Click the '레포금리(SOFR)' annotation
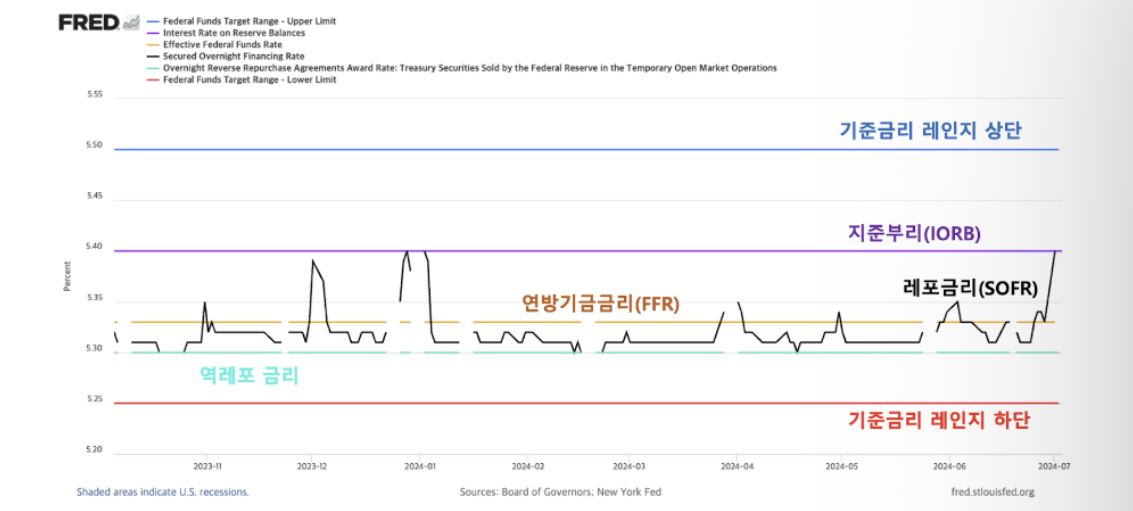The height and width of the screenshot is (511, 1133). click(970, 288)
